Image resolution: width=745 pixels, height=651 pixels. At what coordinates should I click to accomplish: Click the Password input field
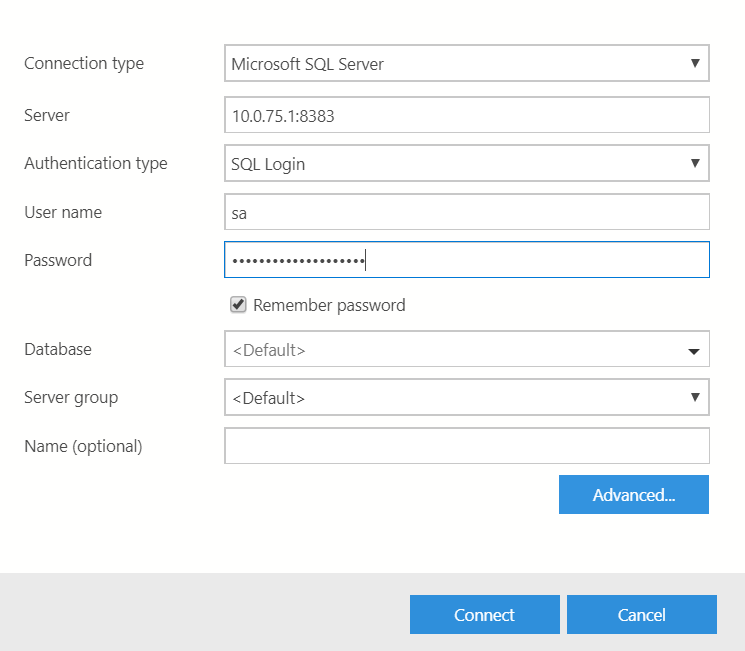(467, 260)
